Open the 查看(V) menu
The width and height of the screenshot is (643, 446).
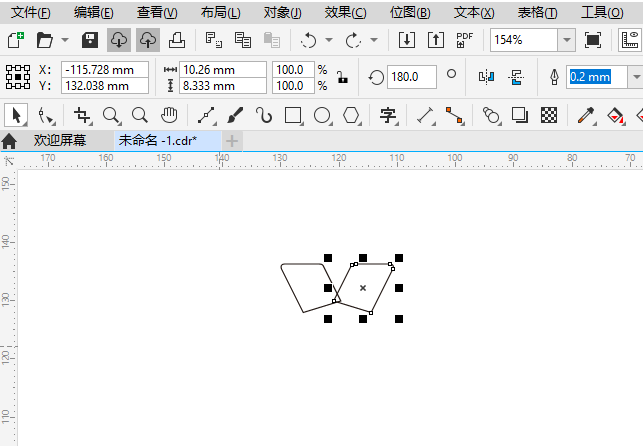coord(157,13)
